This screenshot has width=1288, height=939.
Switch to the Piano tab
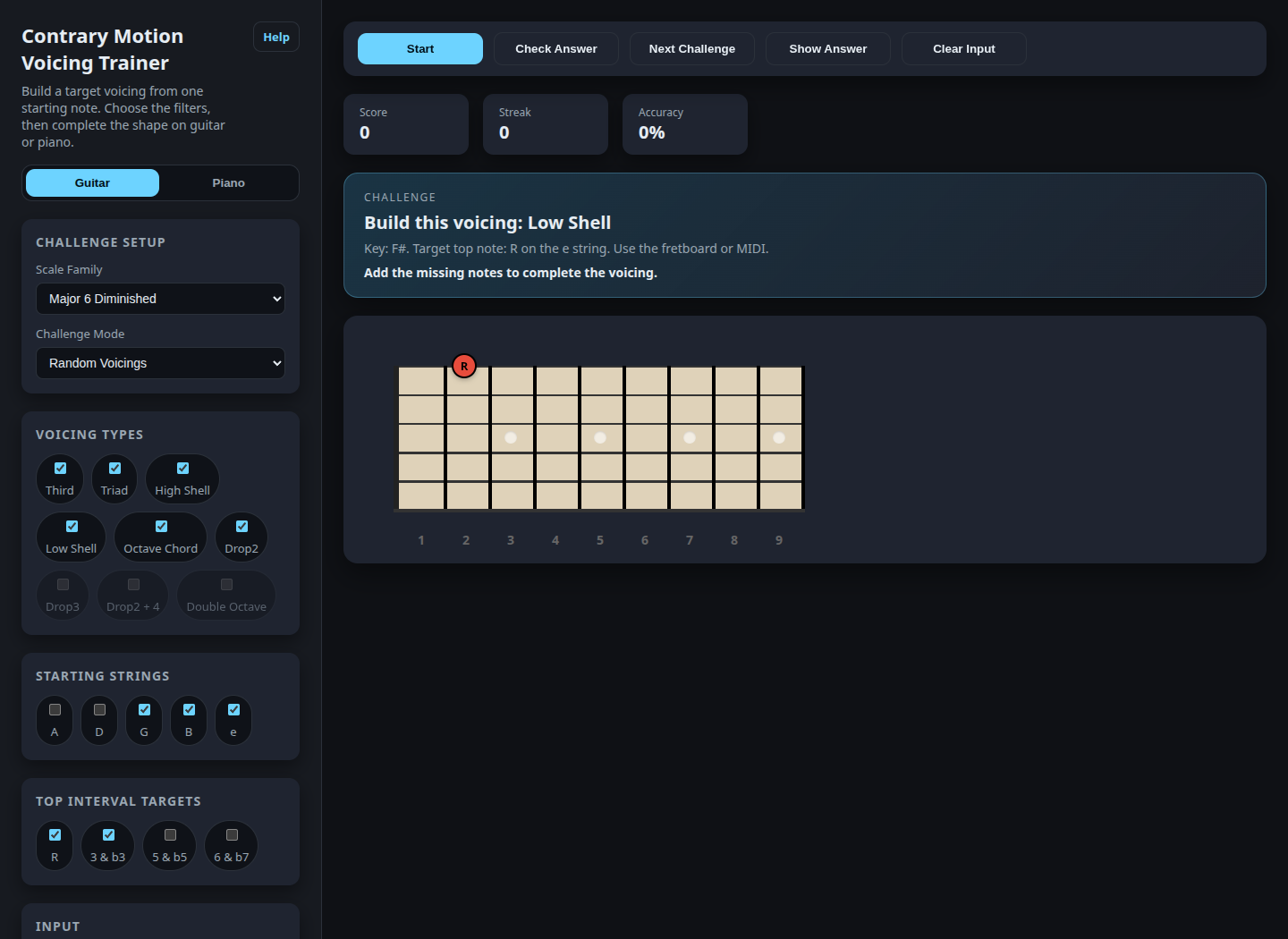point(228,182)
